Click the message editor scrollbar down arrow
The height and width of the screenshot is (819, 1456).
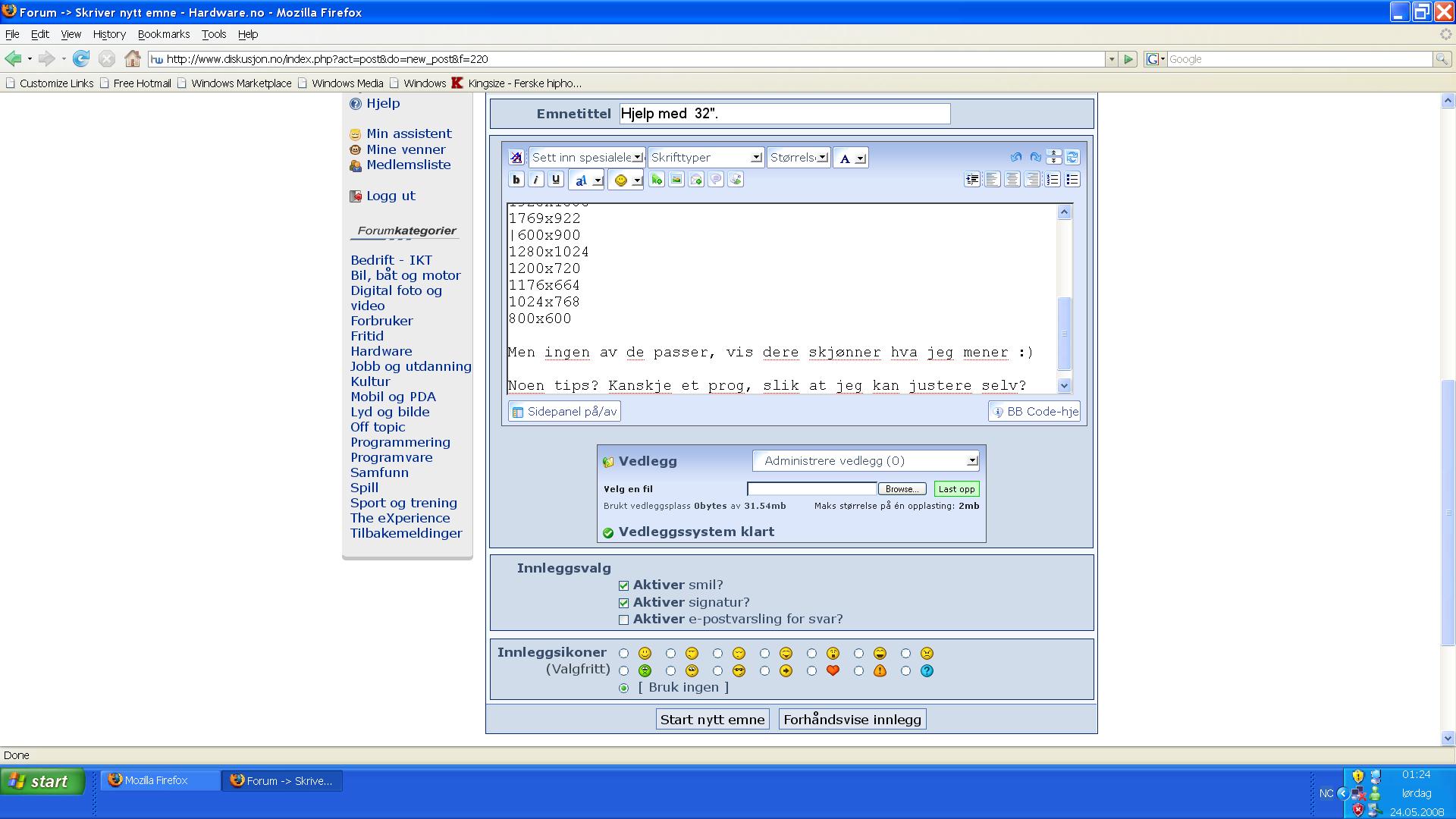[x=1064, y=385]
